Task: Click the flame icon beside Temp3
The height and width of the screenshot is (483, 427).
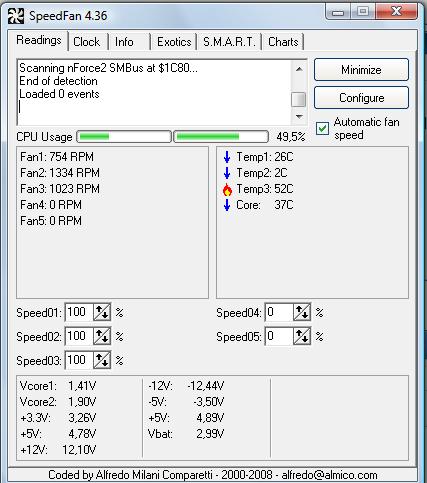Action: click(x=227, y=189)
